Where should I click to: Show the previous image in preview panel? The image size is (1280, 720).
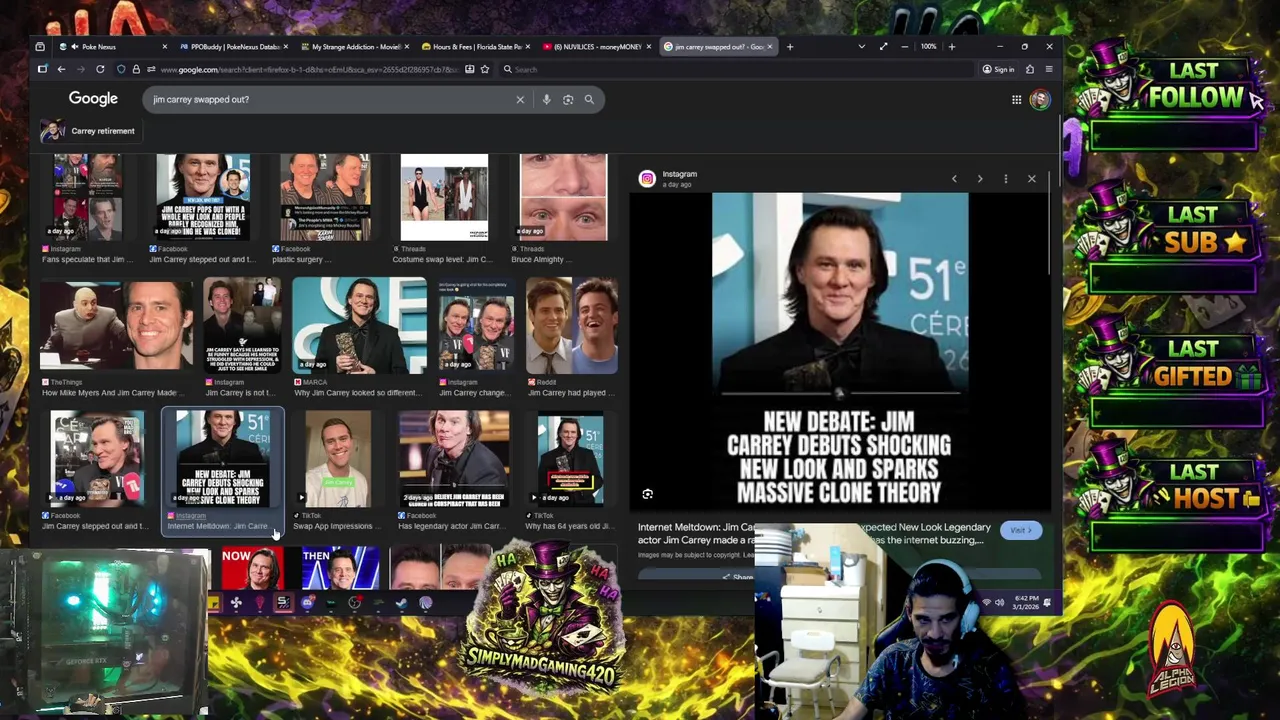point(954,179)
